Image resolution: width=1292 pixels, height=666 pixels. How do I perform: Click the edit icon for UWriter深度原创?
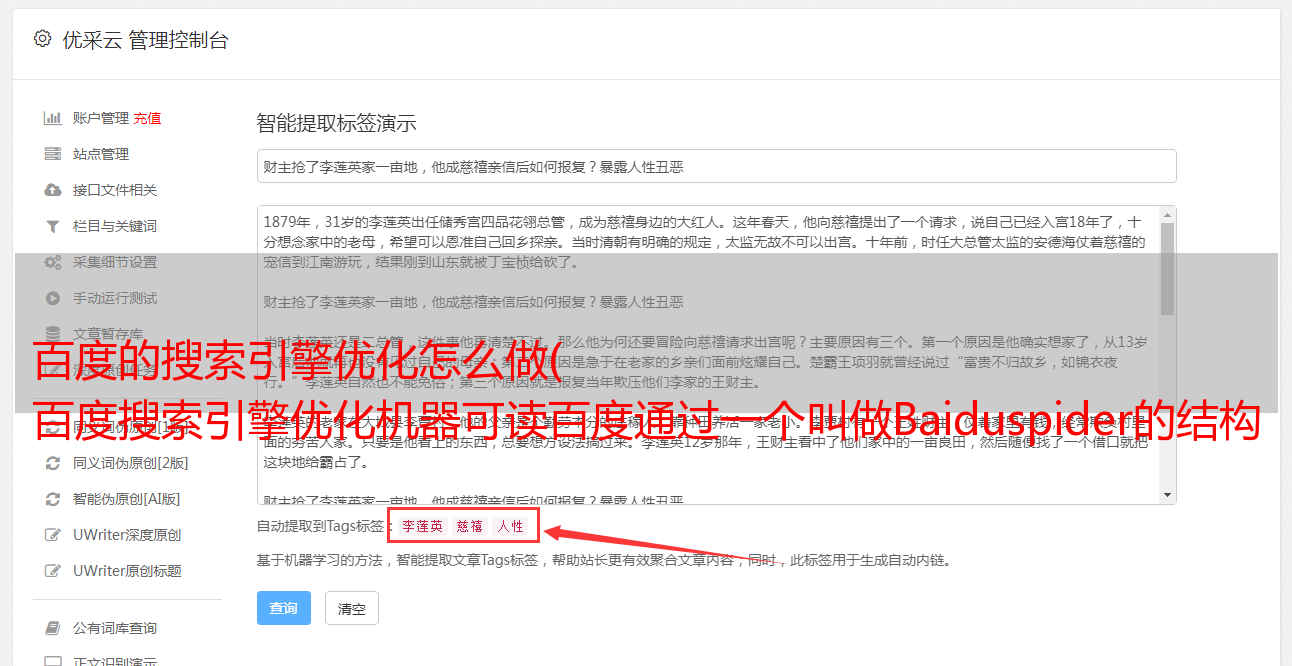pos(53,535)
